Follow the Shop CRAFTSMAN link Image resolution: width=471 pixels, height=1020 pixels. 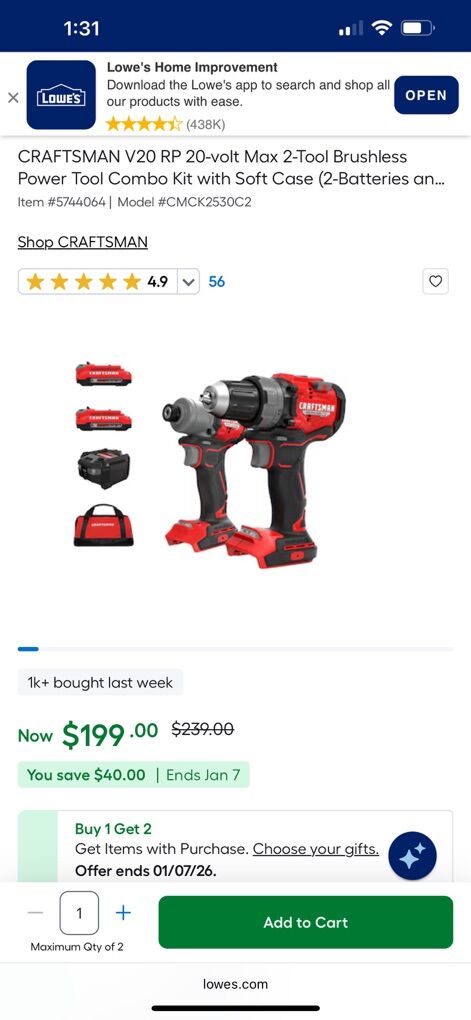pos(83,242)
